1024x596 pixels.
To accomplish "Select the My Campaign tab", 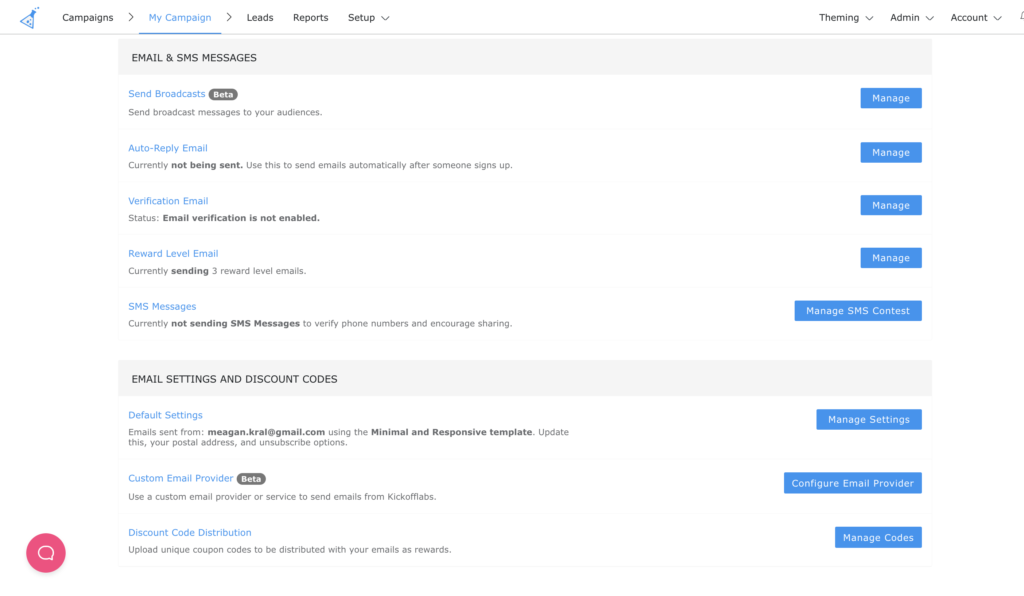I will [x=180, y=18].
